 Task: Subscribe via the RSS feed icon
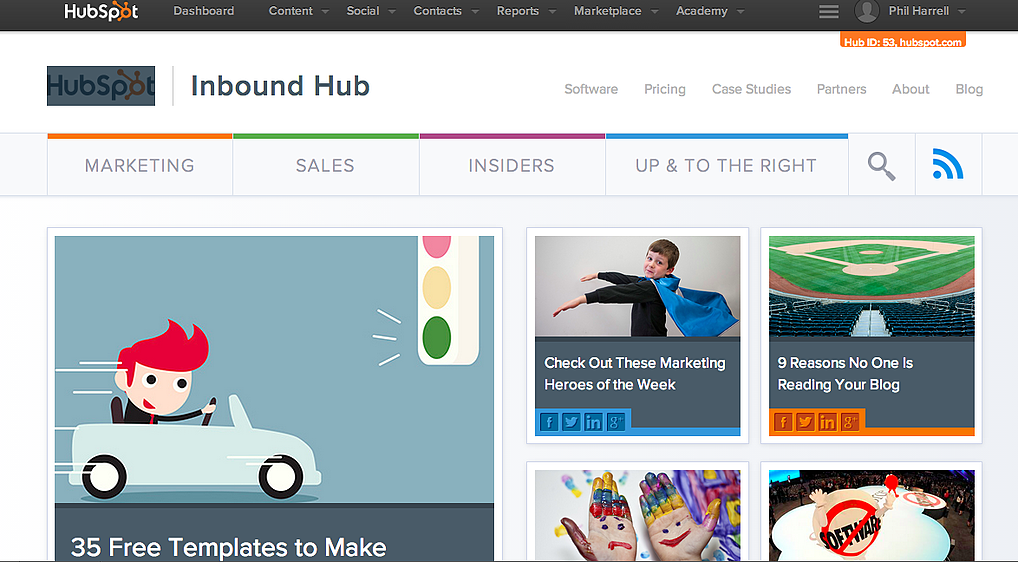click(948, 164)
